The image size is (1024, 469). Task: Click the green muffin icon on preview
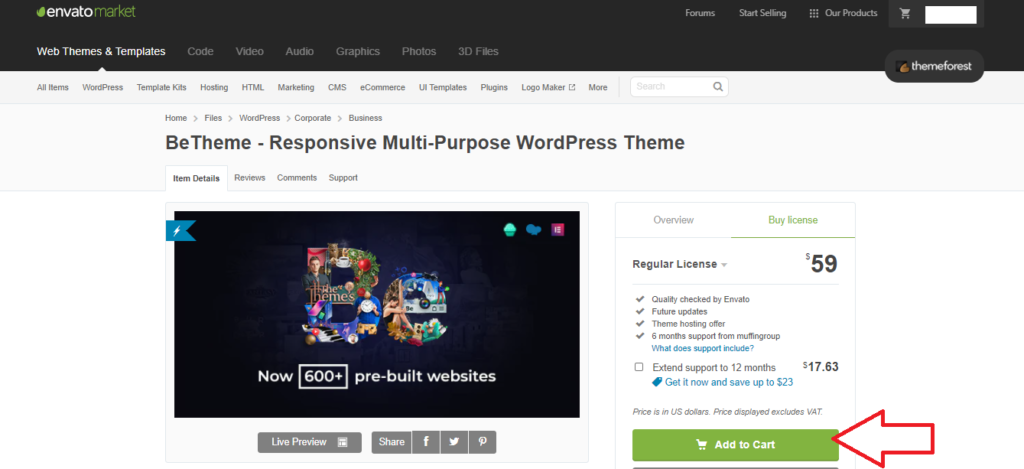509,229
